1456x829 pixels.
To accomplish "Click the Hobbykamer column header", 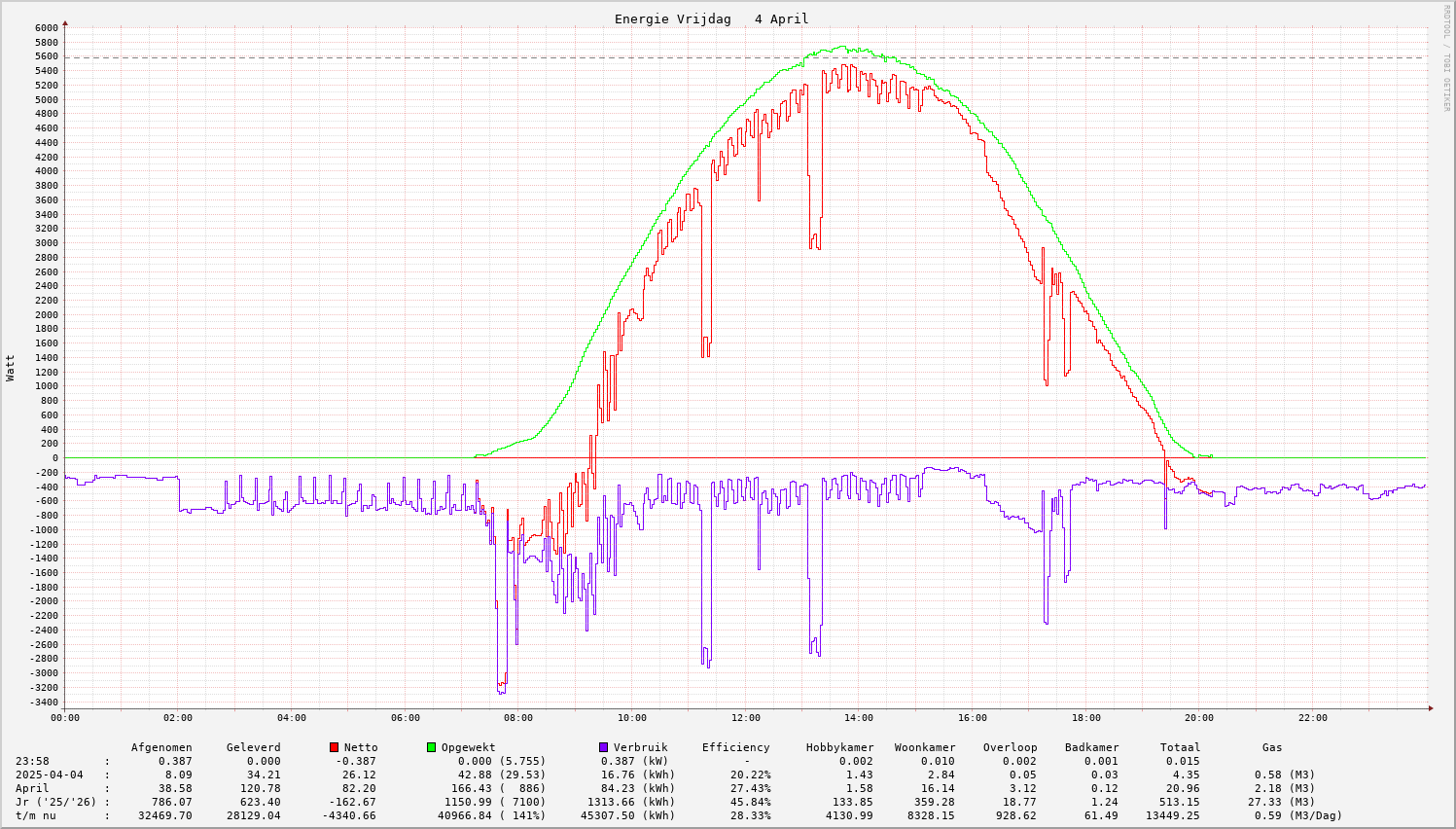I will (839, 747).
